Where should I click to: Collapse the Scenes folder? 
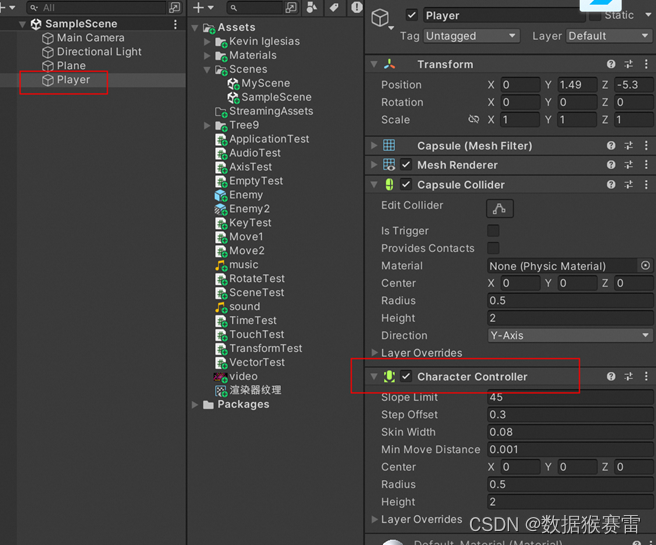pos(207,69)
